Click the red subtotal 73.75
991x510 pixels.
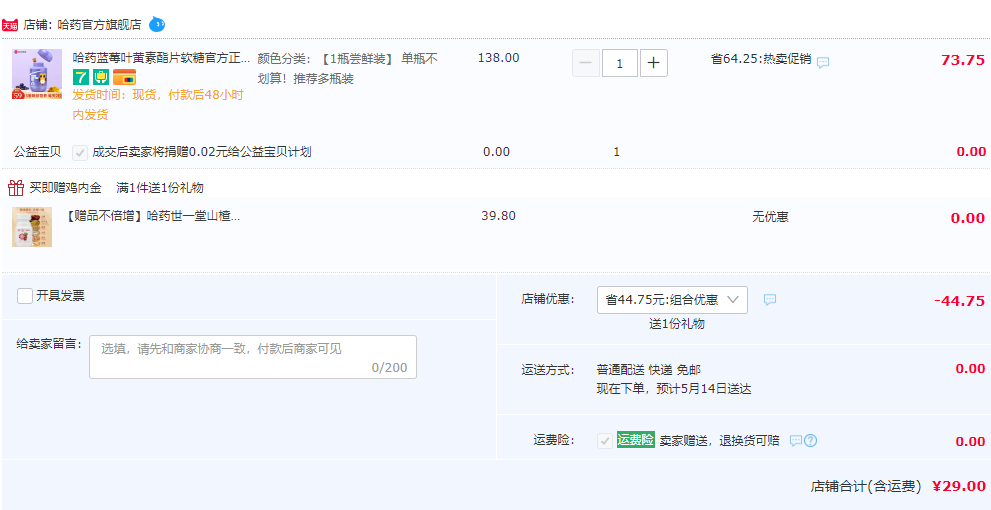point(963,60)
